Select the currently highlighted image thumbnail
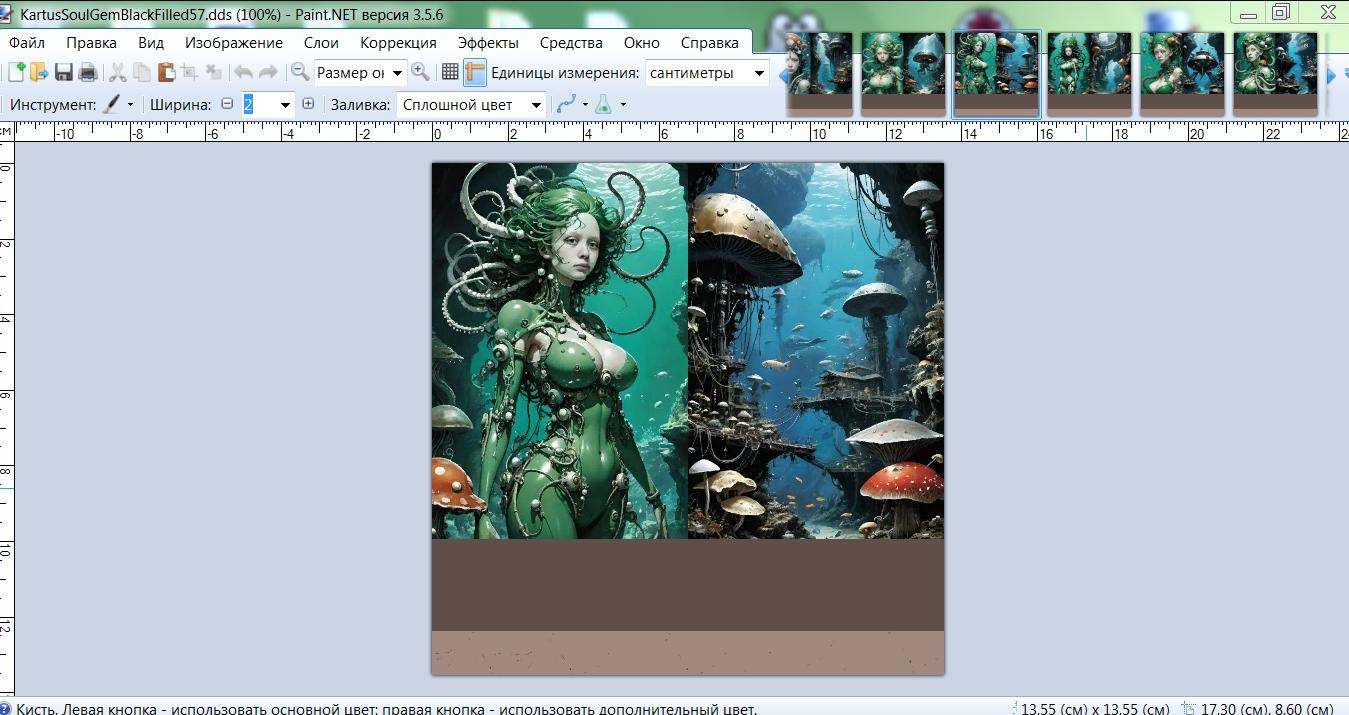Viewport: 1349px width, 715px height. tap(996, 72)
